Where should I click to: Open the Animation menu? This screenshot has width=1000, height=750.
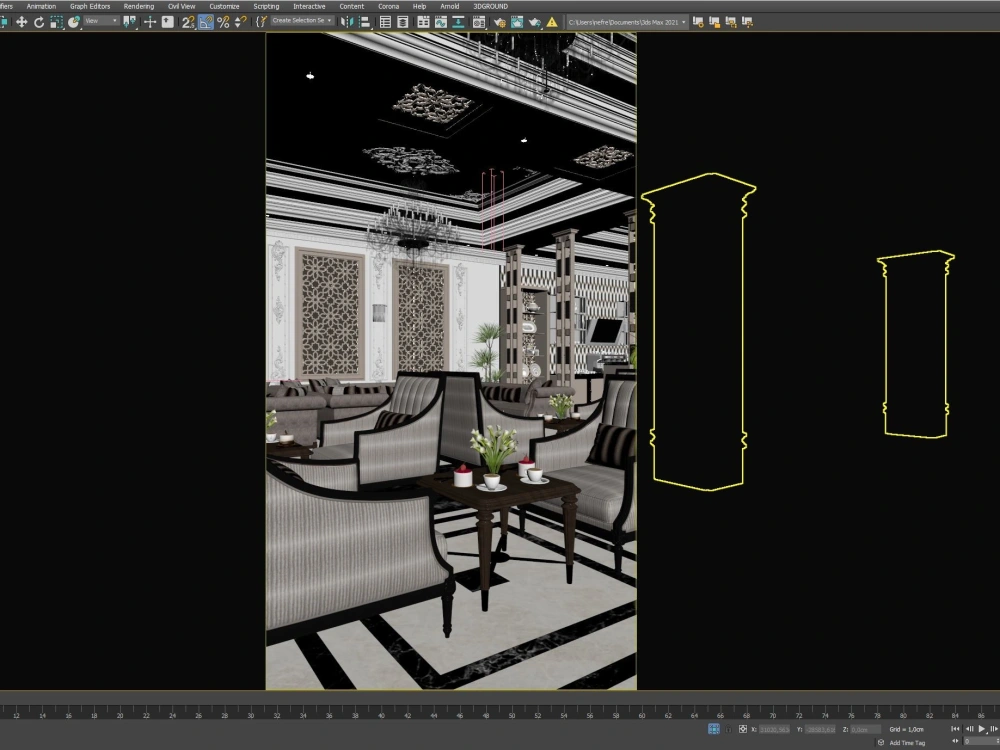click(x=41, y=6)
